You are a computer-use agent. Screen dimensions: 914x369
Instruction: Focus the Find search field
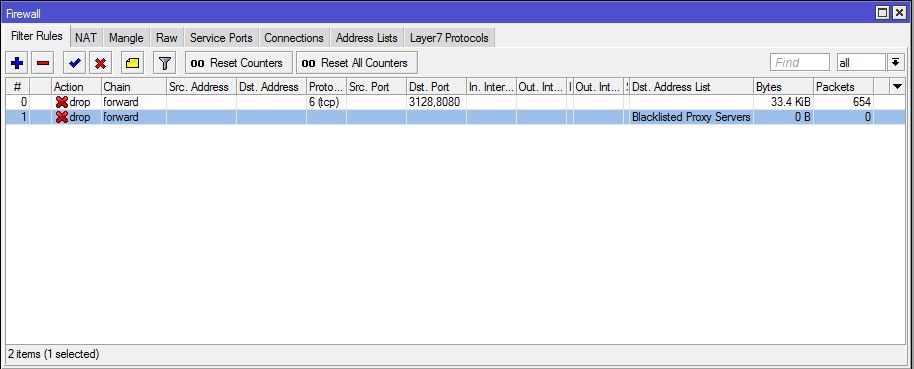tap(800, 62)
